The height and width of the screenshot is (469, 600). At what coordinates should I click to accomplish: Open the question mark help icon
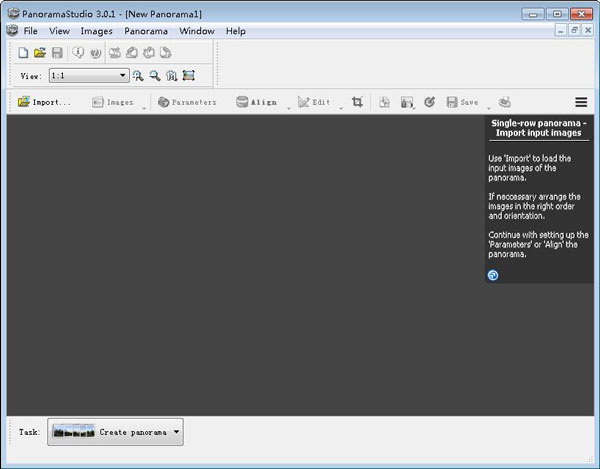click(x=95, y=53)
